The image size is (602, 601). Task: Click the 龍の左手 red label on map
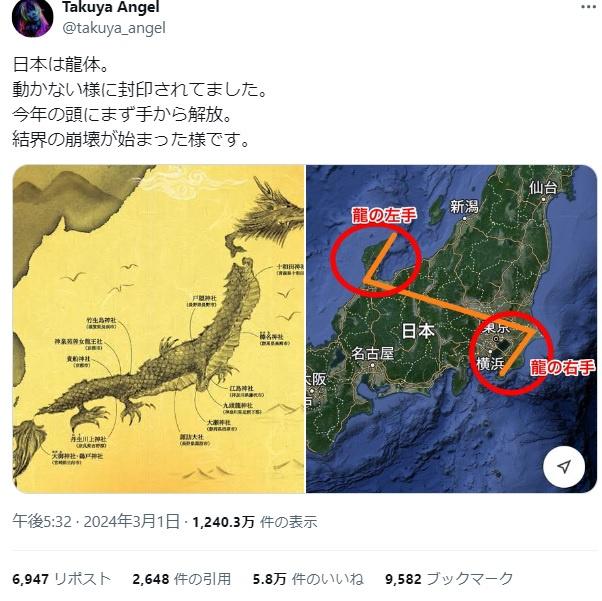click(384, 215)
